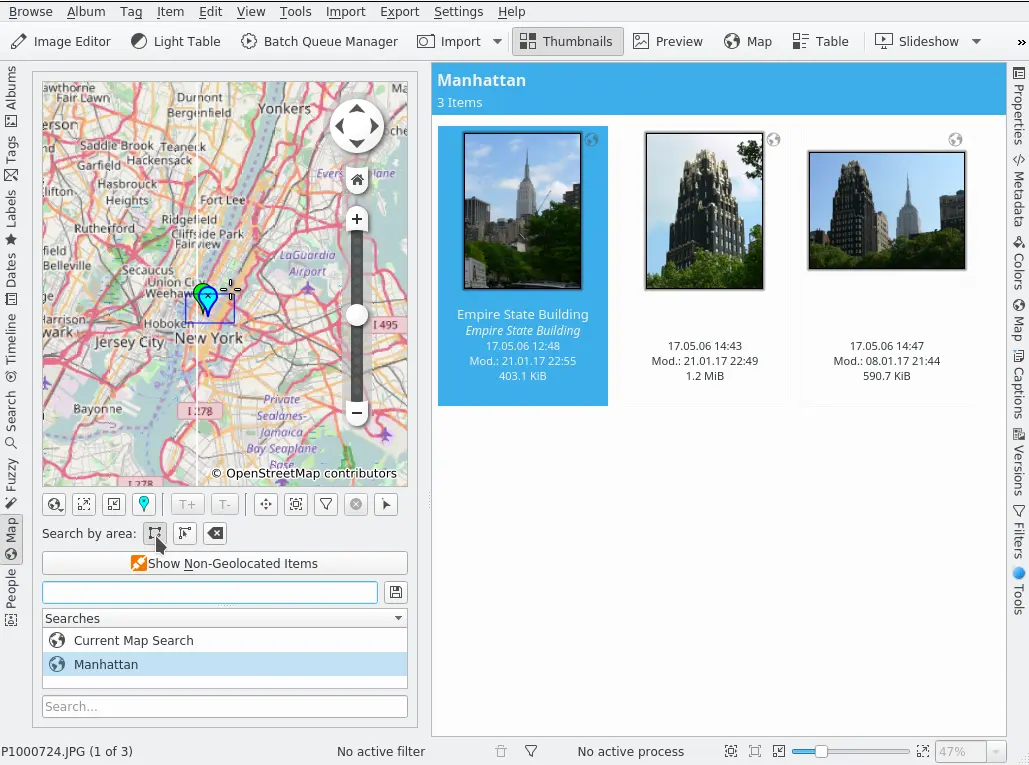Screen dimensions: 1029x765
Task: Adjust the thumbnail size slider in status bar
Action: tap(821, 751)
